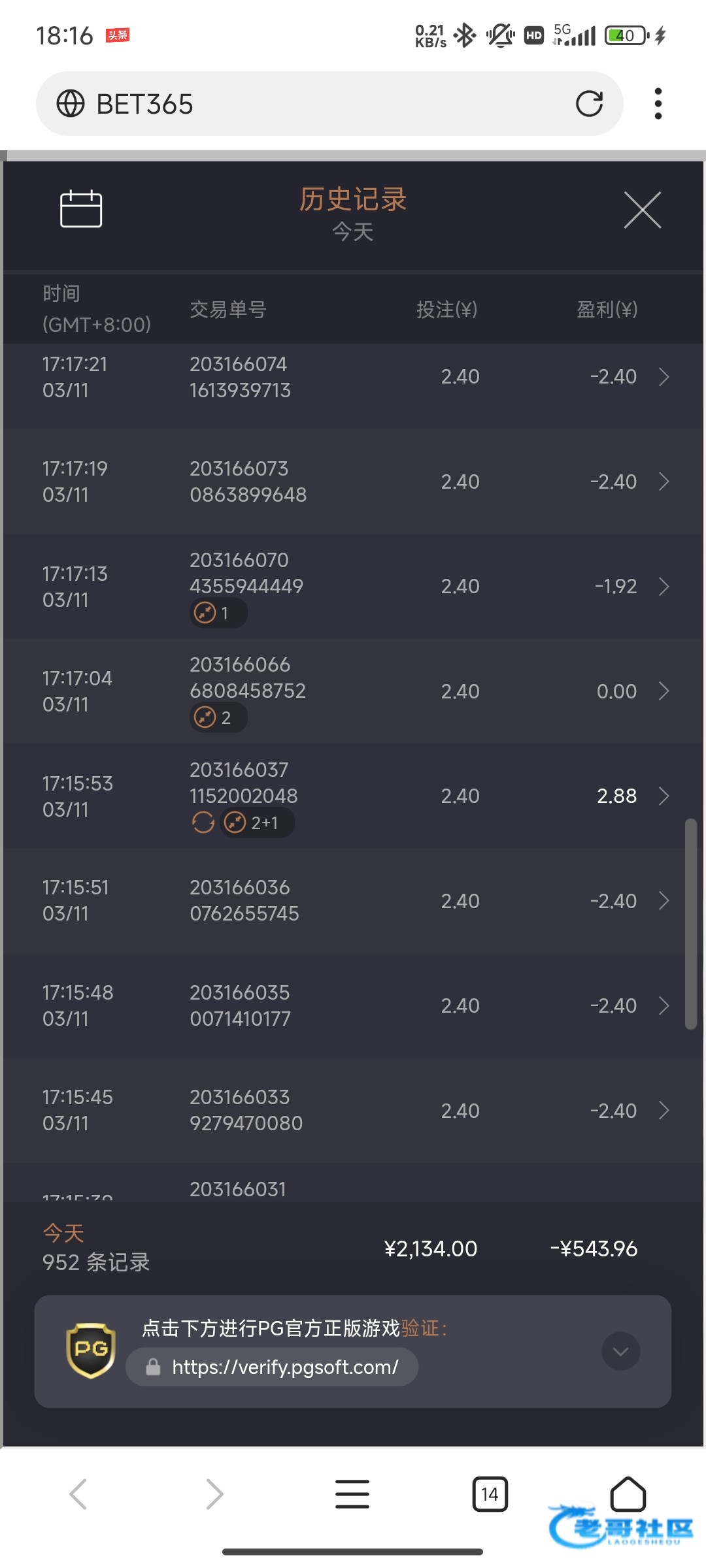Open browser tabs showing 14
Image resolution: width=706 pixels, height=1568 pixels.
click(x=490, y=1494)
